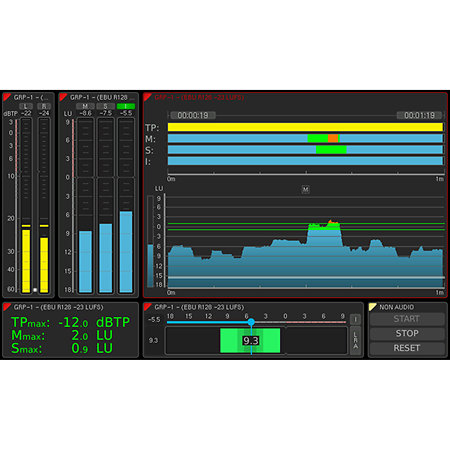The height and width of the screenshot is (450, 450).
Task: Click red corner flag of TPmax readout panel
Action: 6,307
